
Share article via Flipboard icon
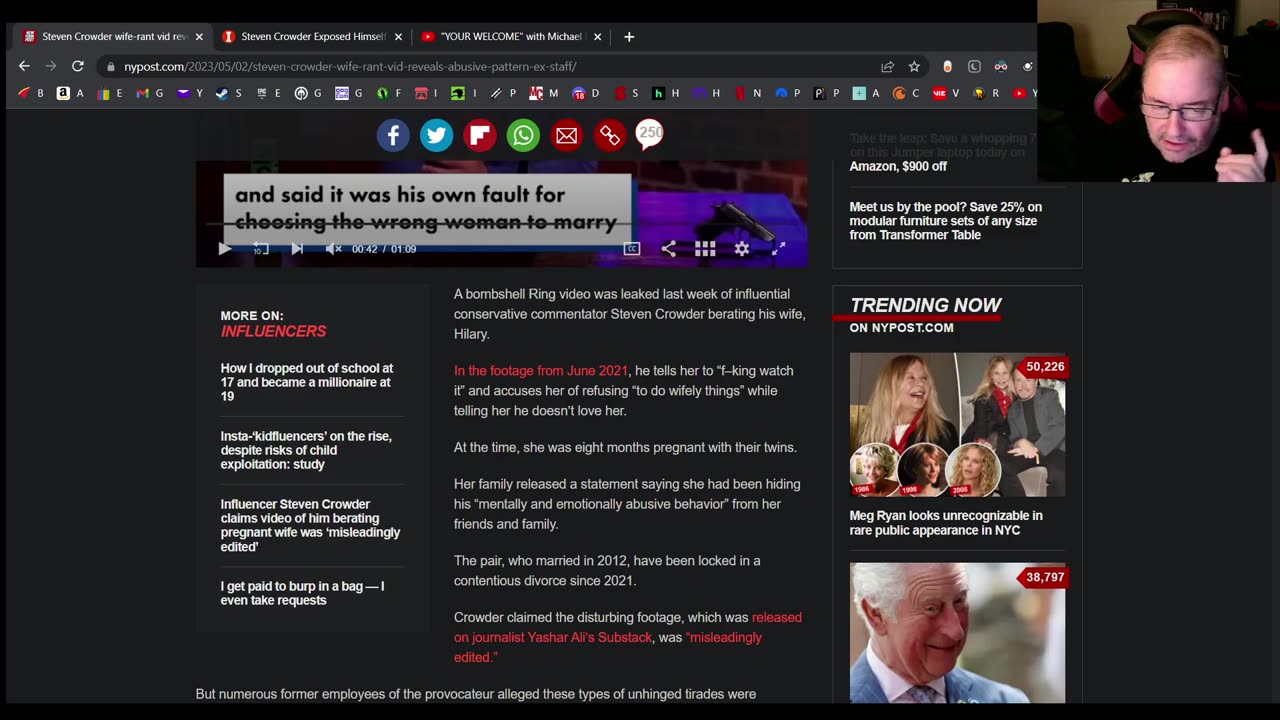click(x=480, y=135)
